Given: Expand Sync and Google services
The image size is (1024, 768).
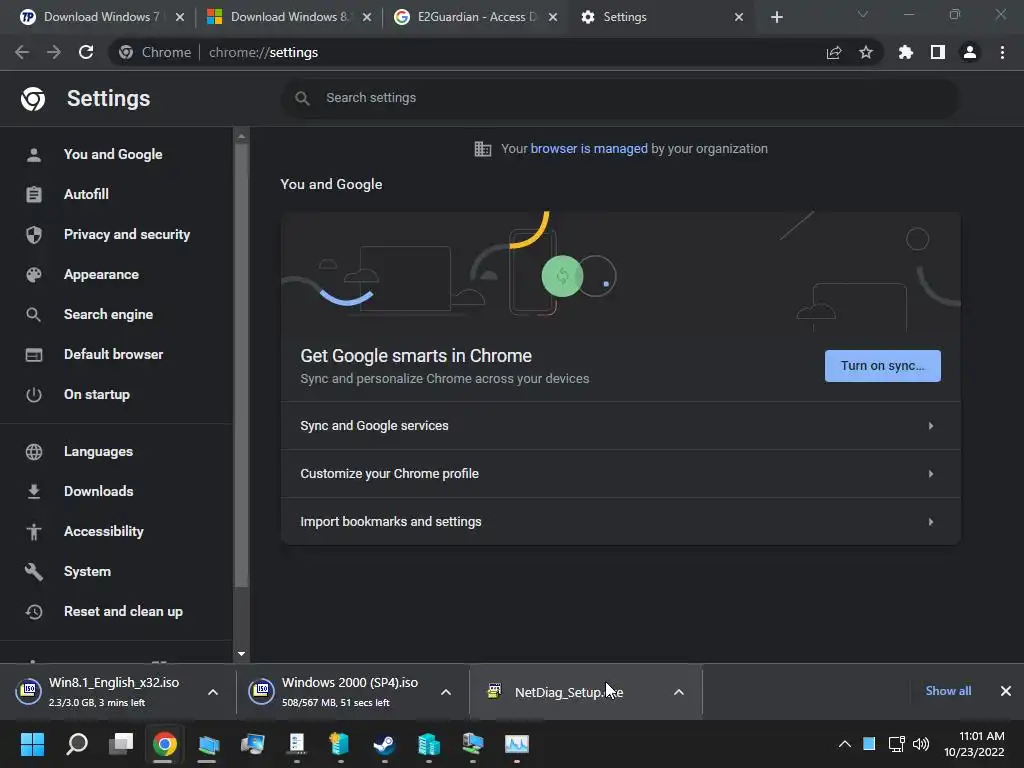Looking at the screenshot, I should [620, 426].
